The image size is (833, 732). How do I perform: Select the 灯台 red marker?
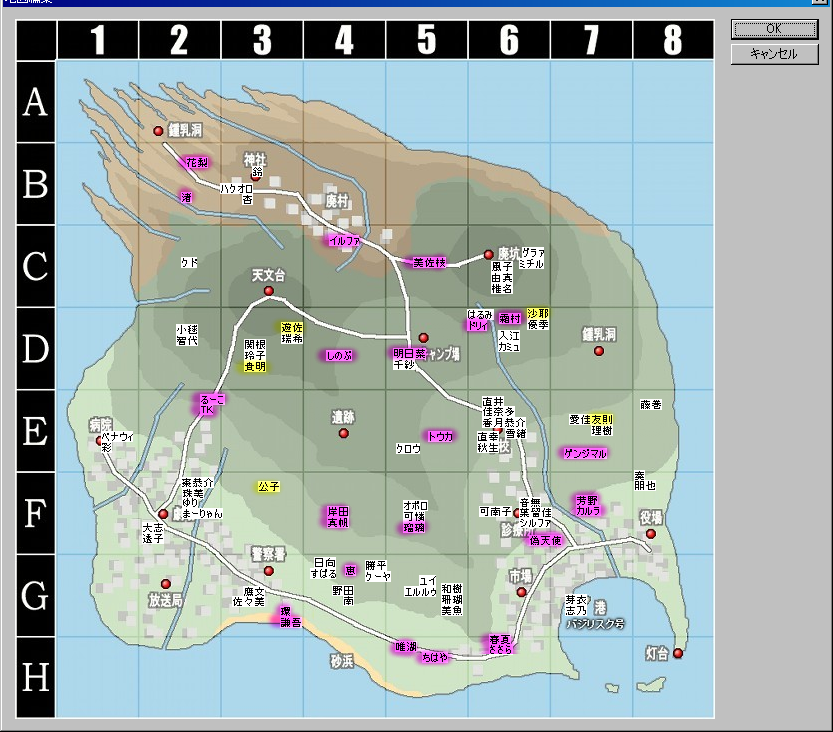tap(678, 653)
